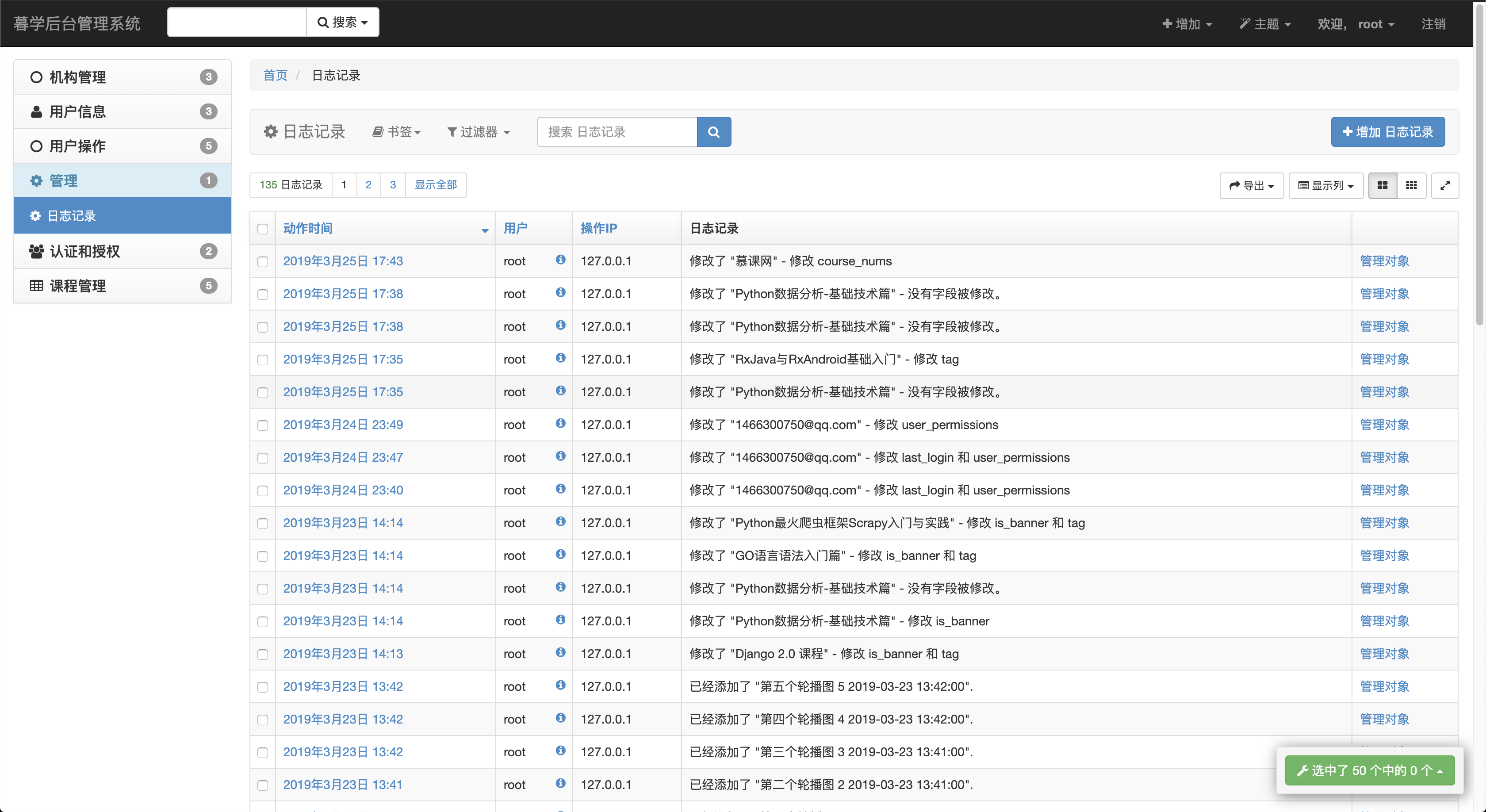The width and height of the screenshot is (1486, 812).
Task: Open the 显示列 columns dropdown
Action: point(1325,185)
